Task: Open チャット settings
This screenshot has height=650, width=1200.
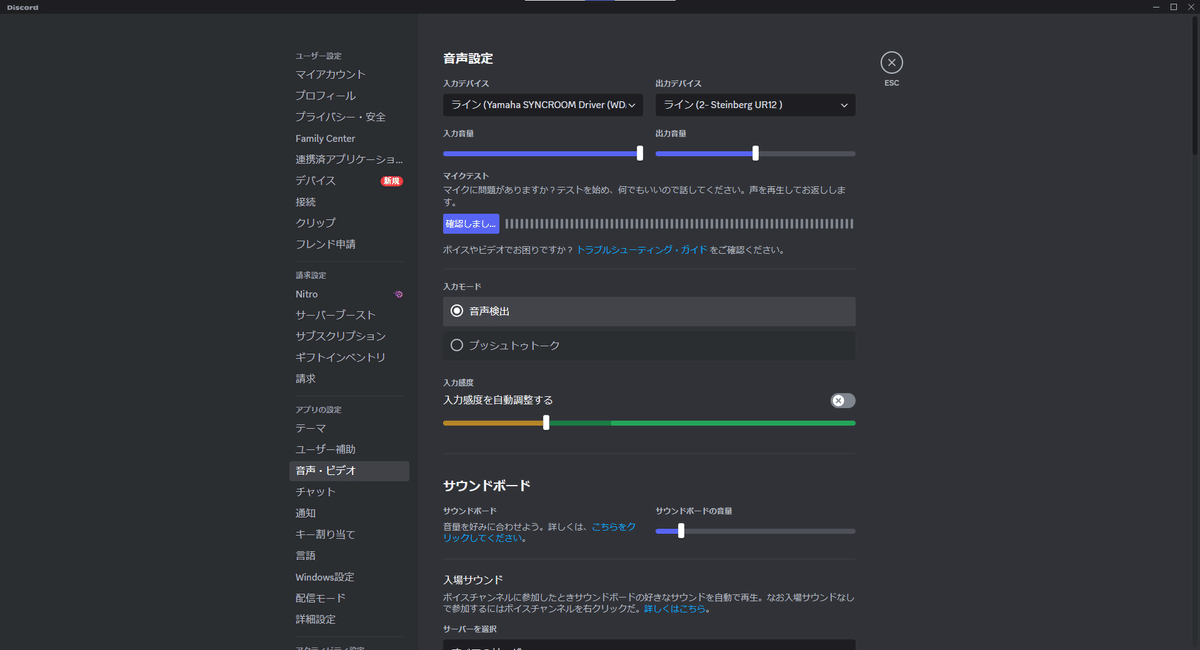Action: (x=349, y=491)
